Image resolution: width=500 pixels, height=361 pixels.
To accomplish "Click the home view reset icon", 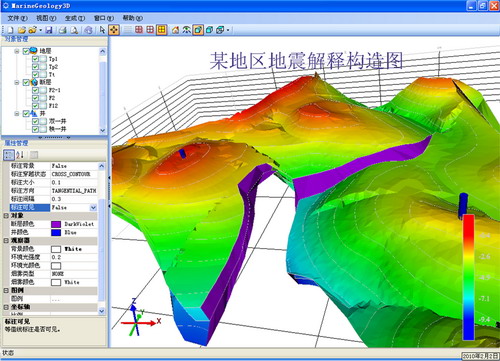I will (175, 30).
